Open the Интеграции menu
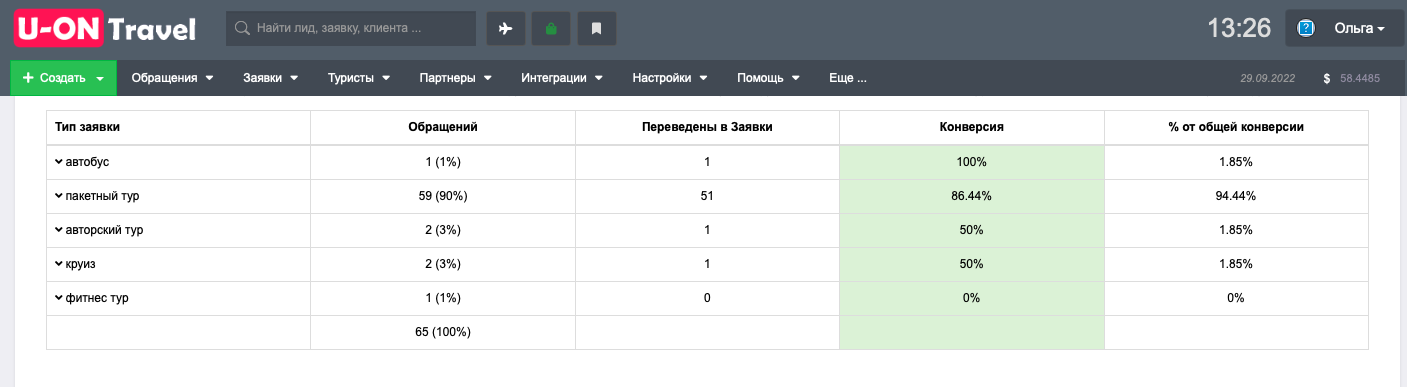The image size is (1407, 387). coord(561,78)
